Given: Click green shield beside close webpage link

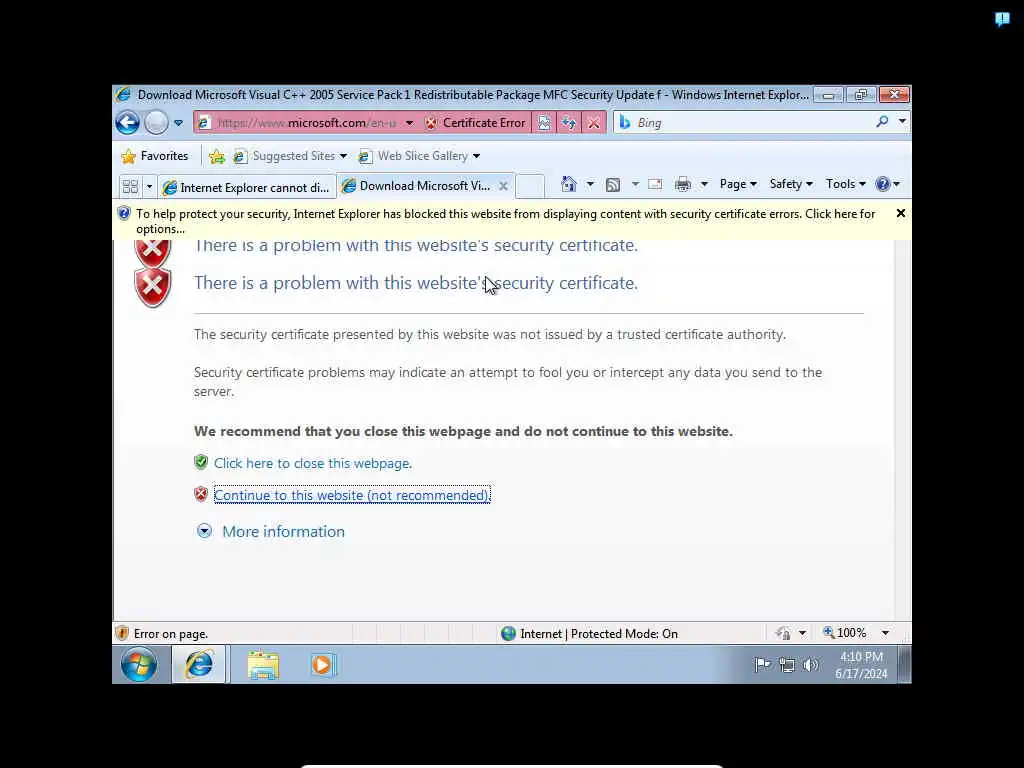Looking at the screenshot, I should coord(201,462).
